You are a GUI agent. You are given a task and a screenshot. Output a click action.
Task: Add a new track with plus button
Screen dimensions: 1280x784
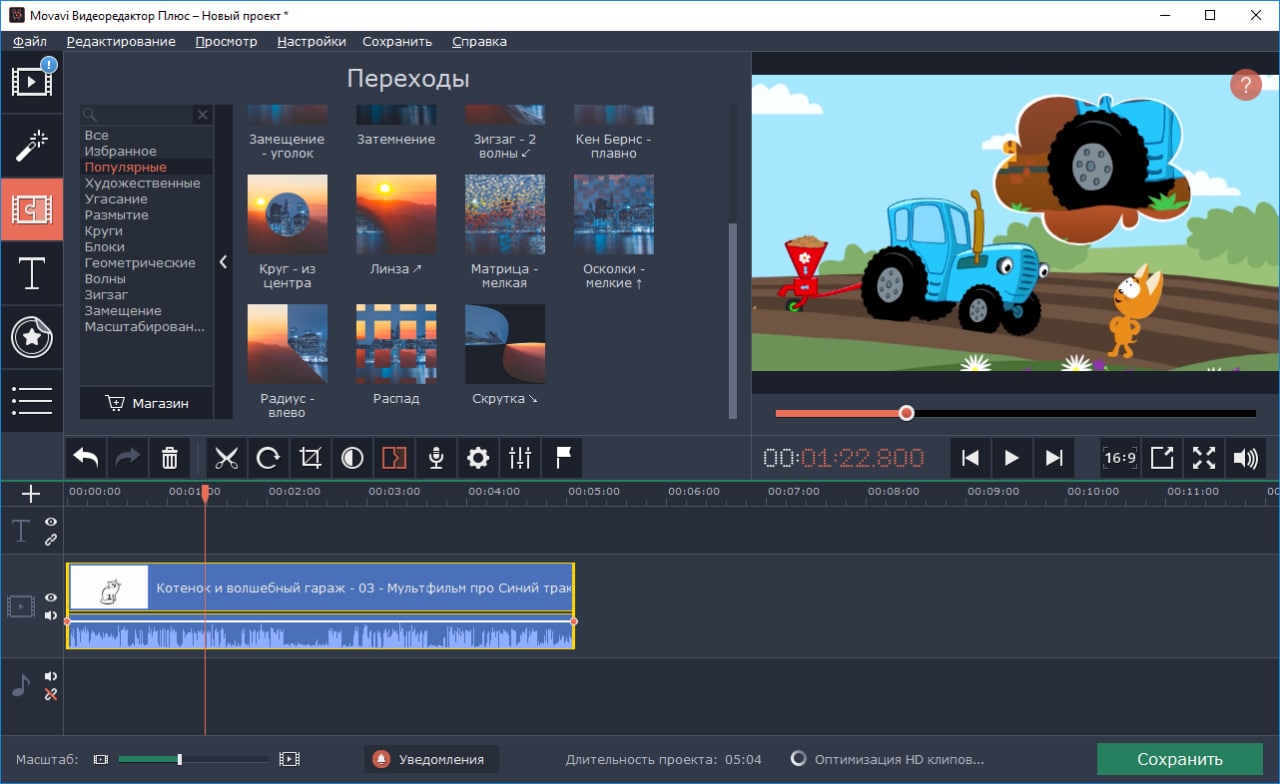tap(31, 494)
